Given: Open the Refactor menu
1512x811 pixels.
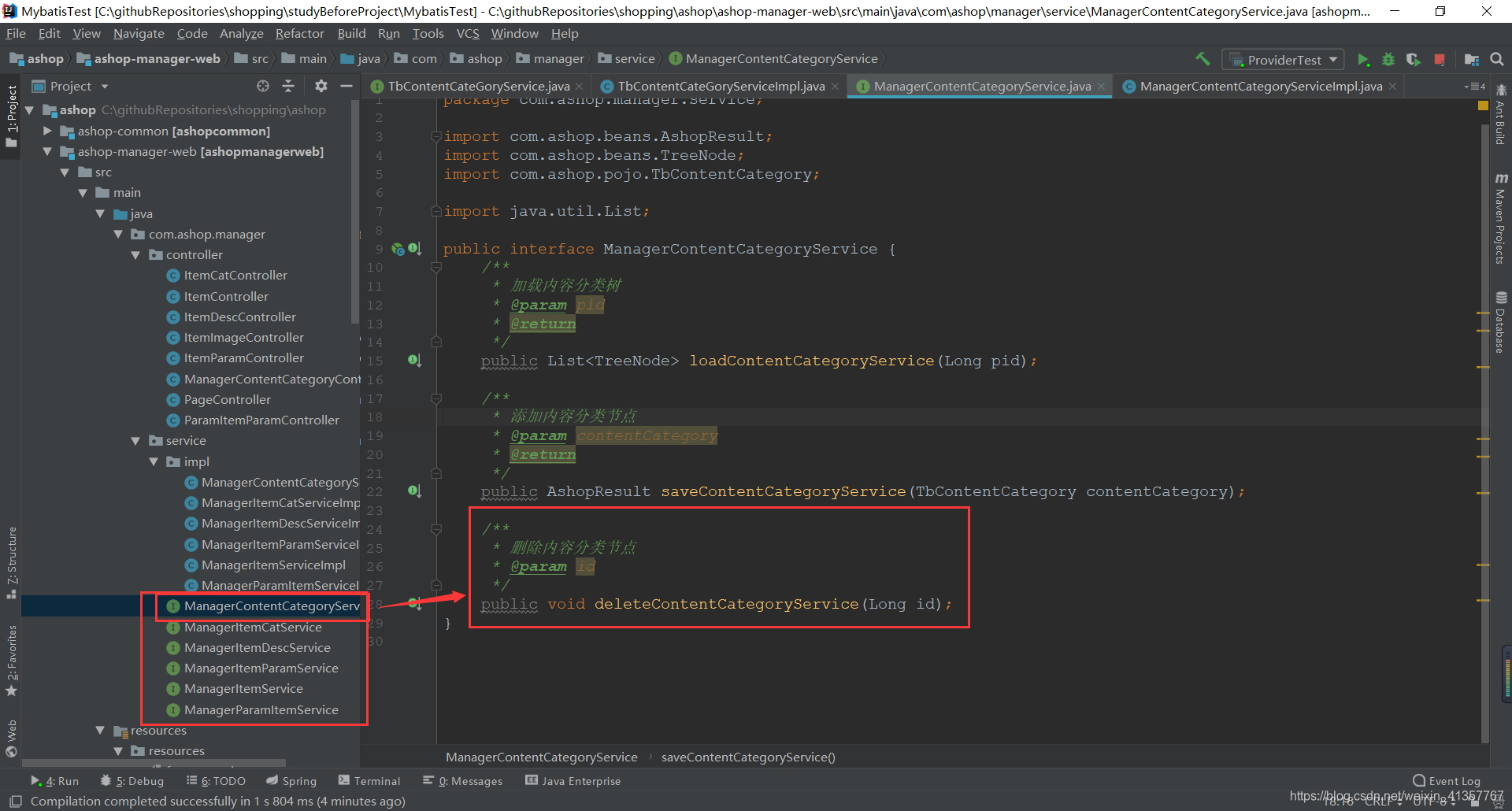Looking at the screenshot, I should coord(299,34).
